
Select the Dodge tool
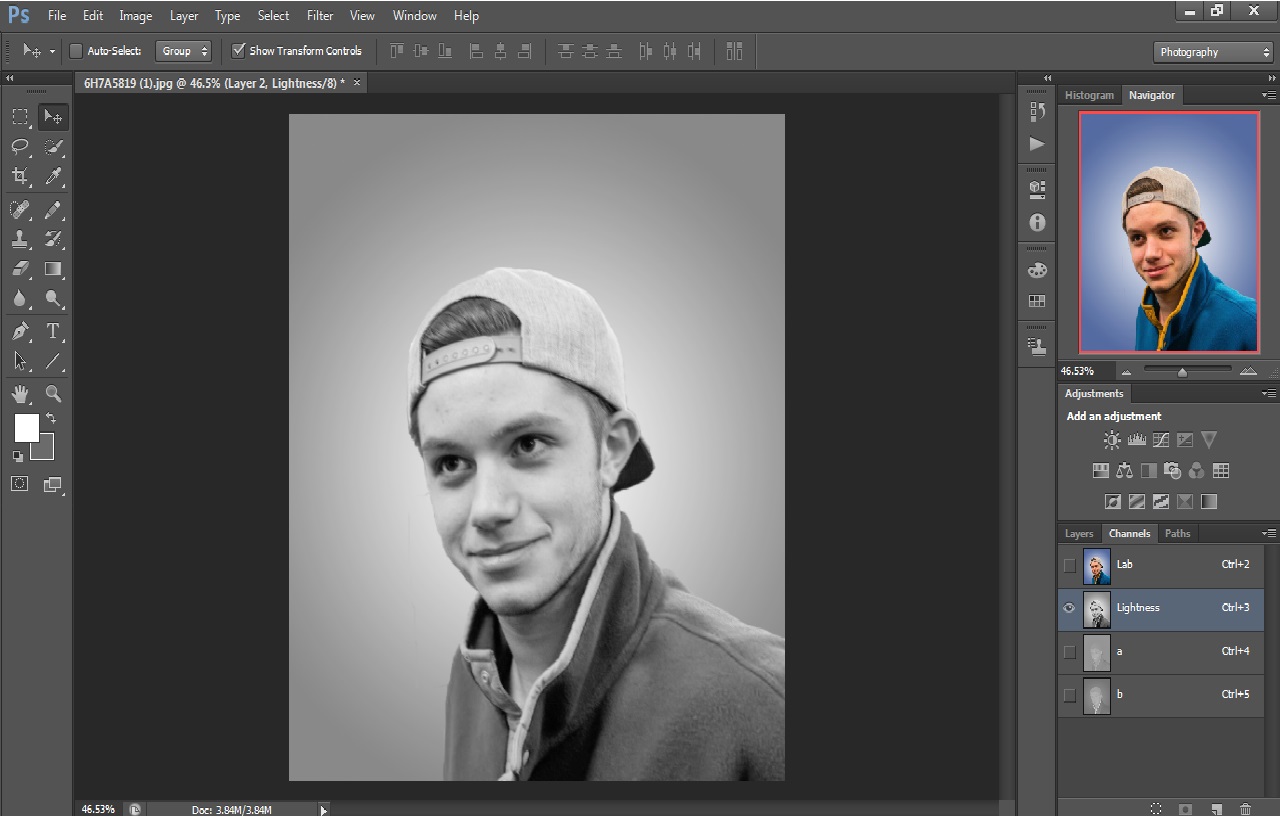(x=54, y=299)
